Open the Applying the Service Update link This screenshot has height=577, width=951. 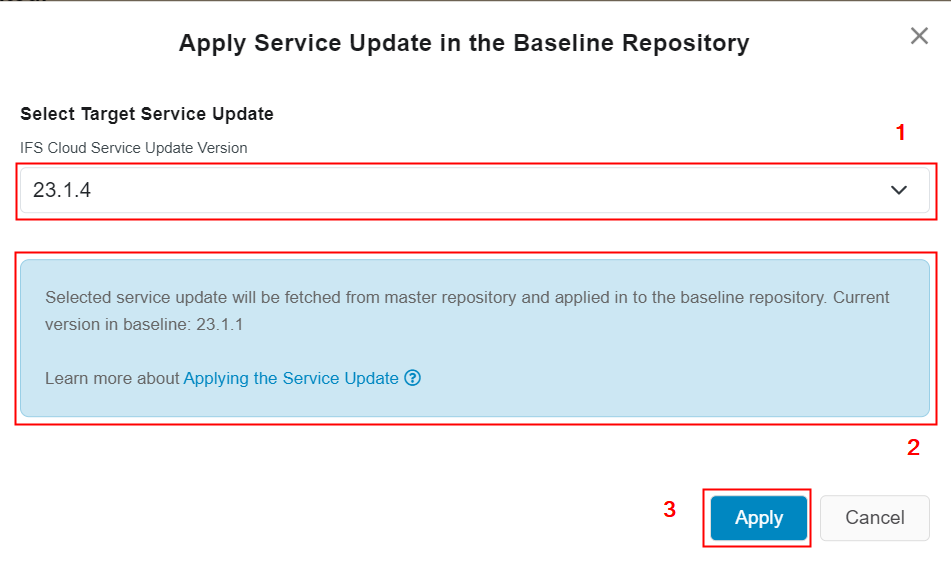point(291,379)
